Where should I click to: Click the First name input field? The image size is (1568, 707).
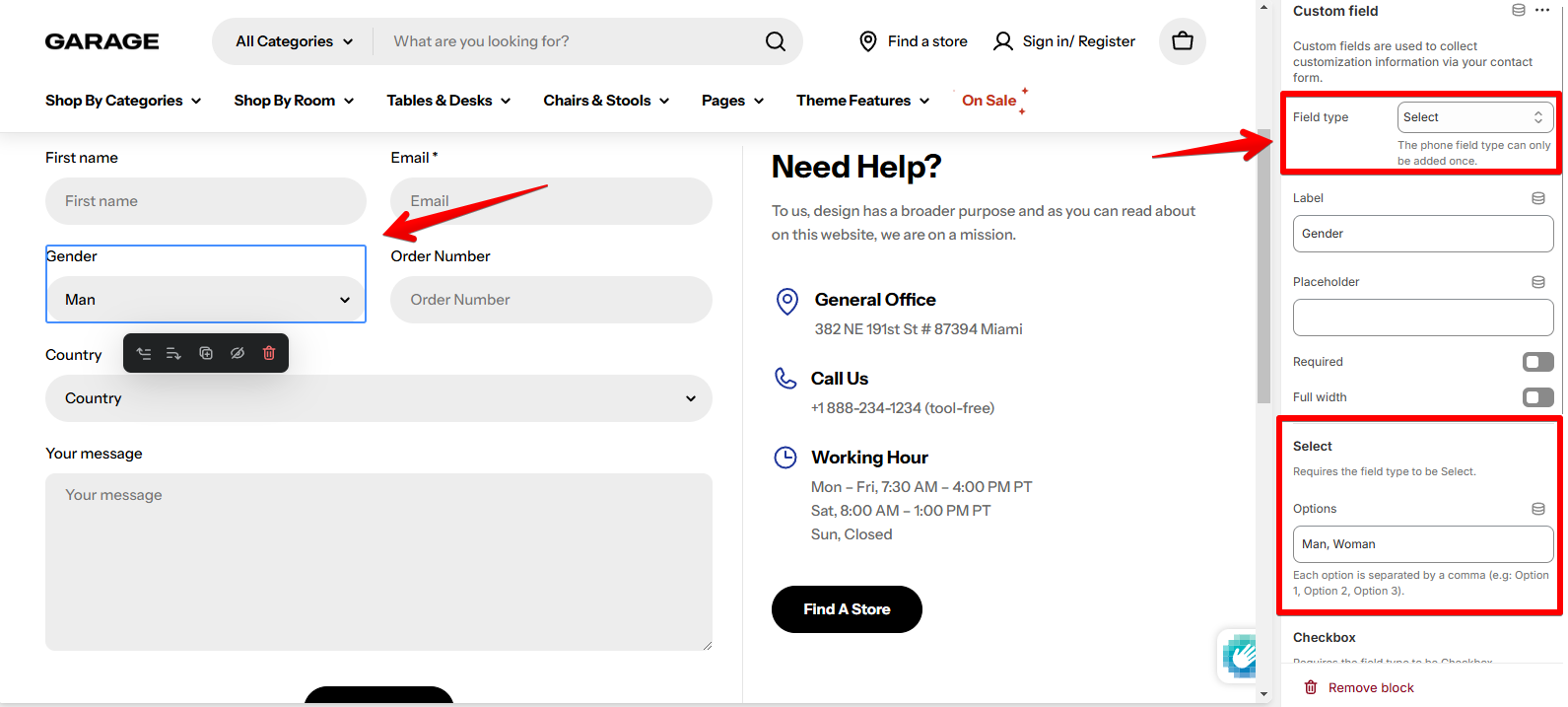click(x=206, y=201)
